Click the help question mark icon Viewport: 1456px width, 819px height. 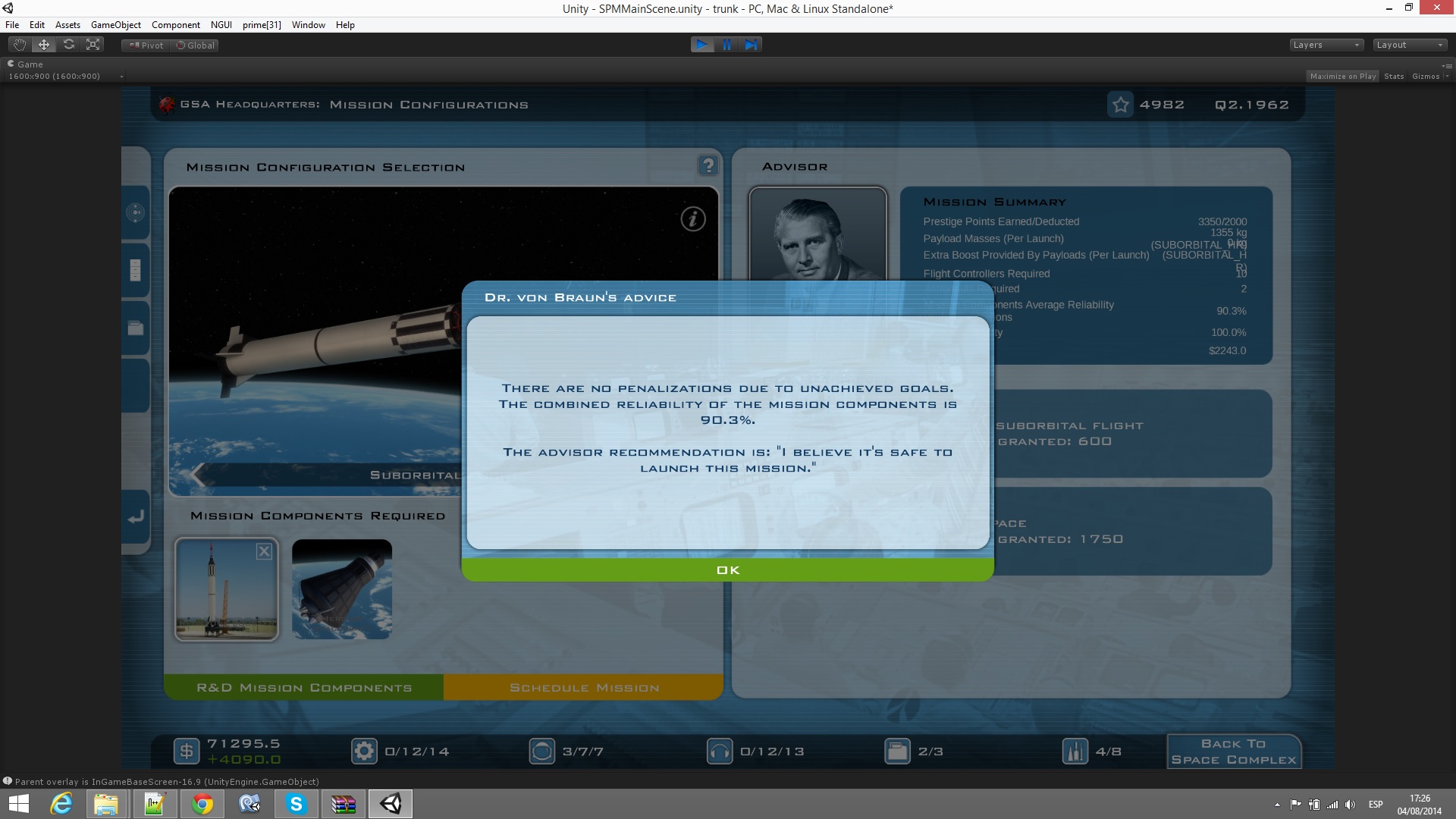point(708,165)
